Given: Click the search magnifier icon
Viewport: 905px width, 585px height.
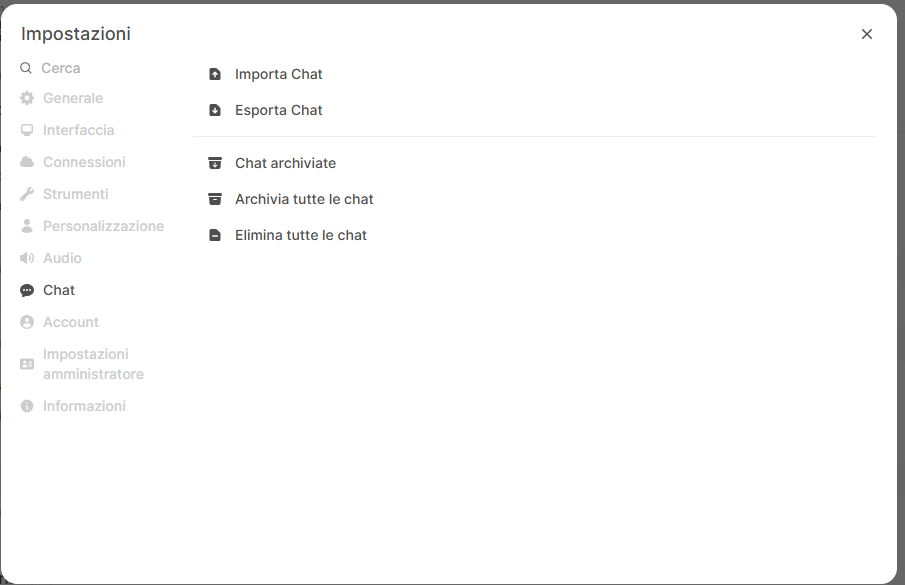Looking at the screenshot, I should click(26, 68).
